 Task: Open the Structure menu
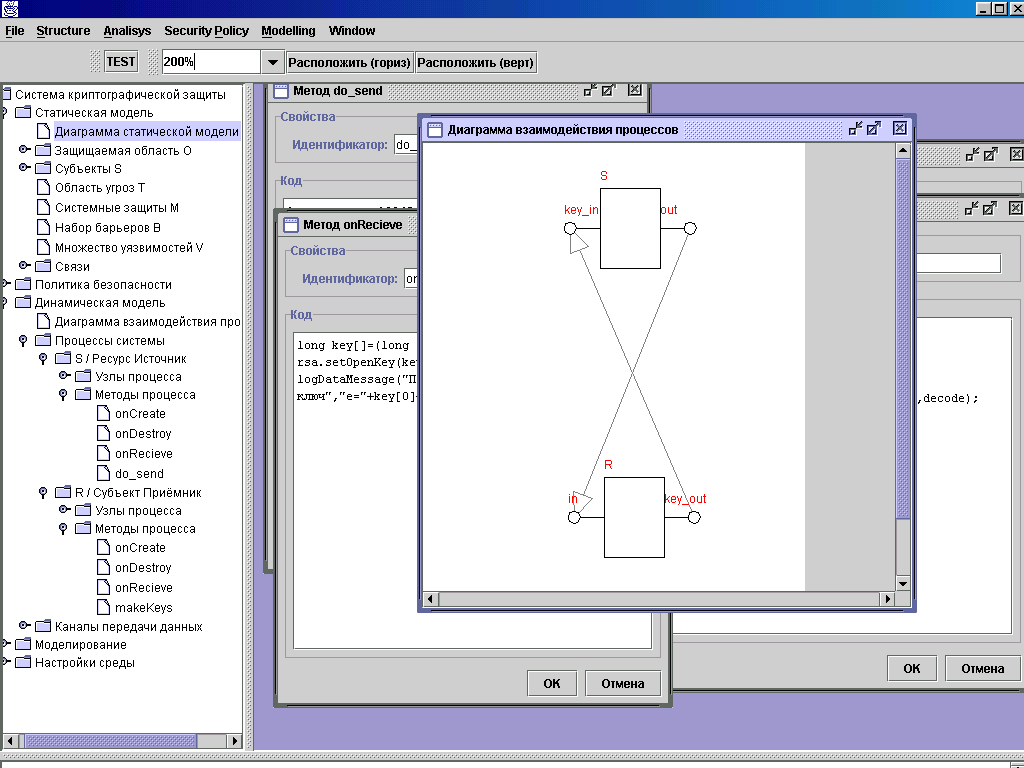[63, 31]
